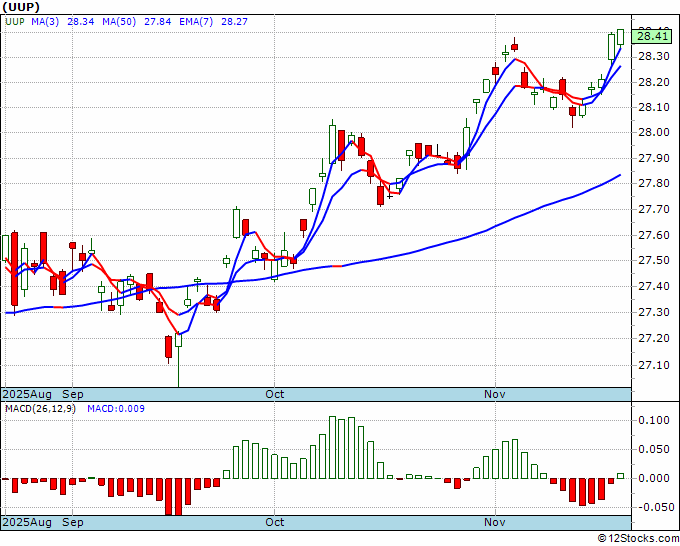Click the 27.80 price axis label
This screenshot has height=546, width=680.
tap(652, 183)
